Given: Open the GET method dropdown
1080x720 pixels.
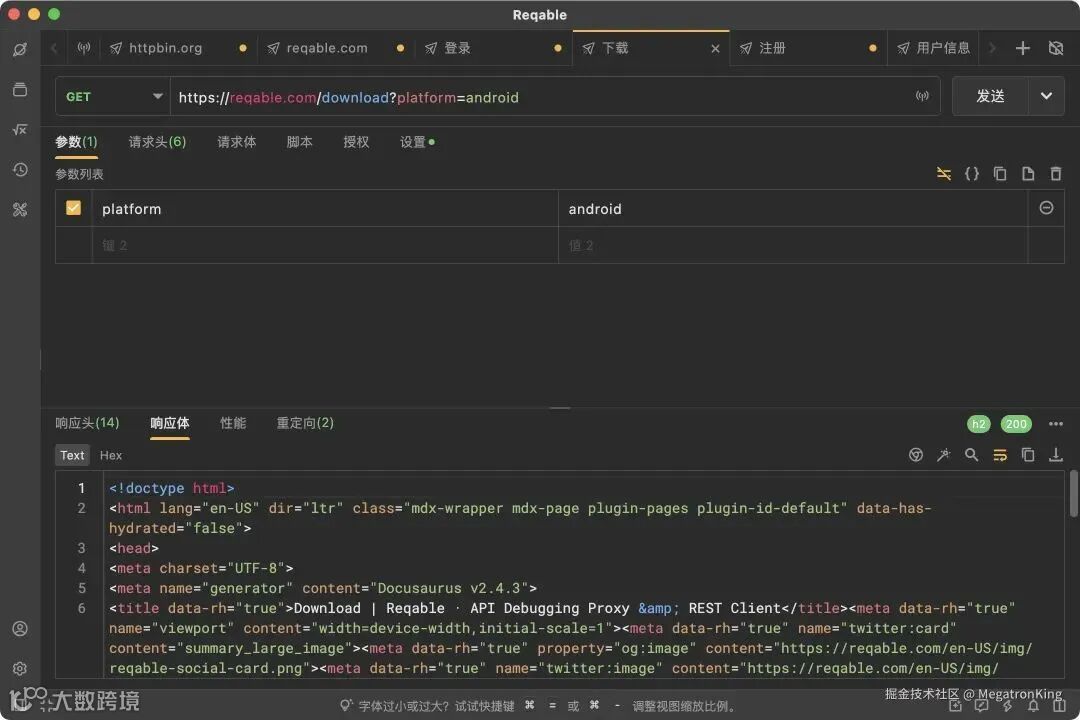Looking at the screenshot, I should 114,97.
